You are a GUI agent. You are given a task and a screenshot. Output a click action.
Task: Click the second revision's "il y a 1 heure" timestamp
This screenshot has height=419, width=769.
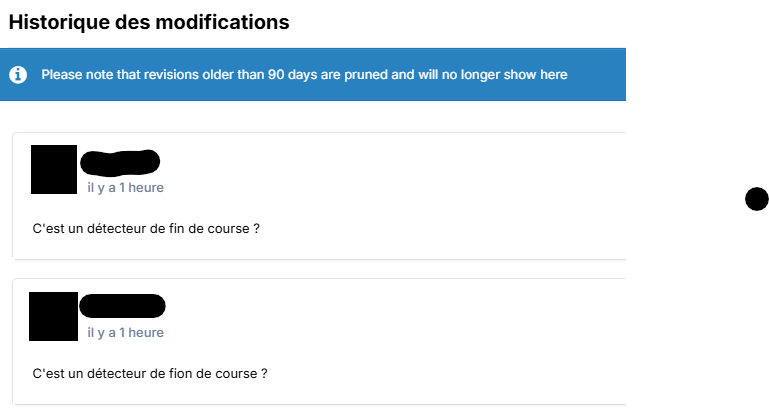click(x=126, y=333)
